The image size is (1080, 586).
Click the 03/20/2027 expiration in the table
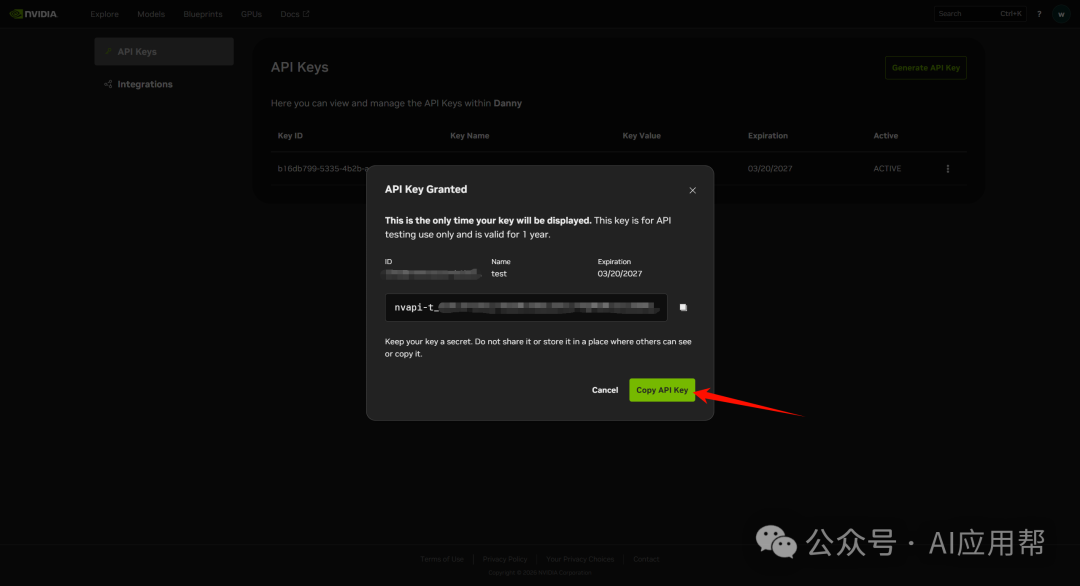pos(769,169)
